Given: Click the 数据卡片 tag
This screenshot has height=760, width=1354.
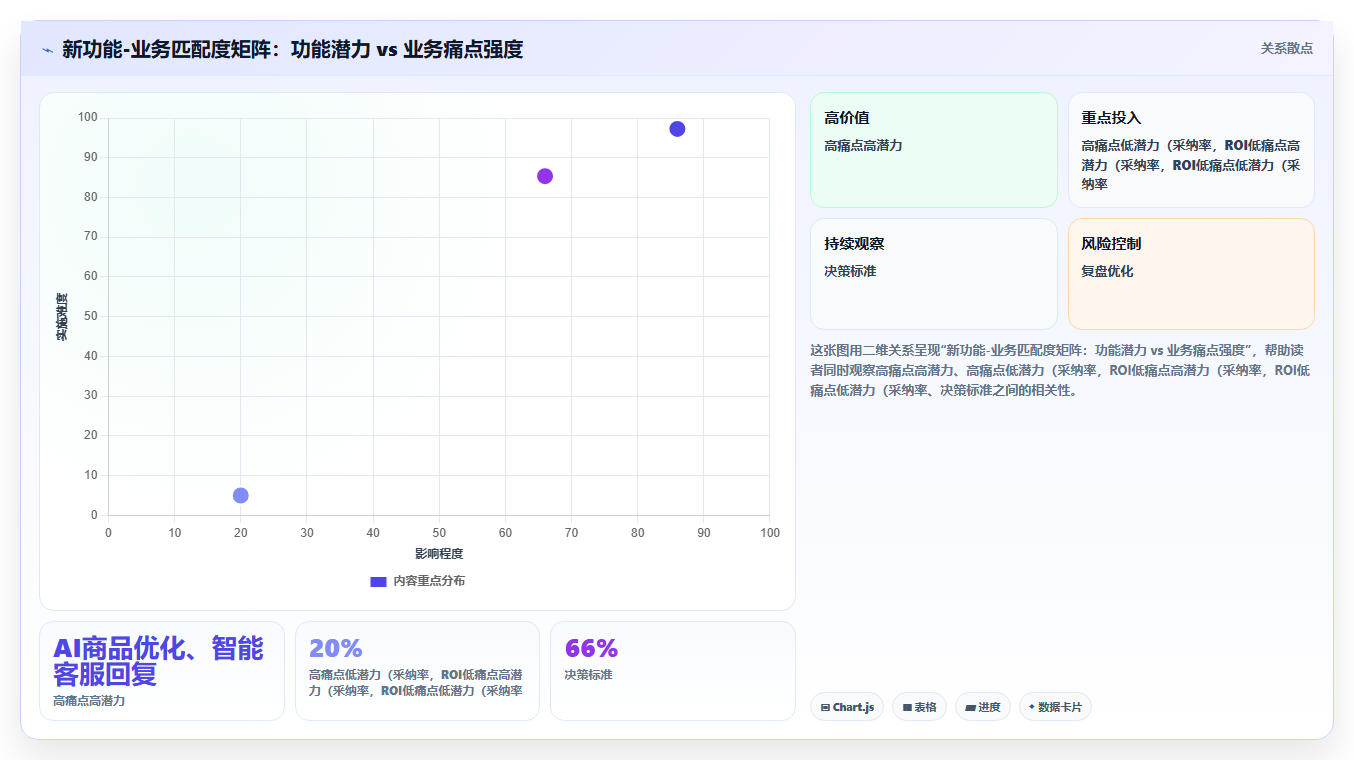Looking at the screenshot, I should coord(1055,707).
